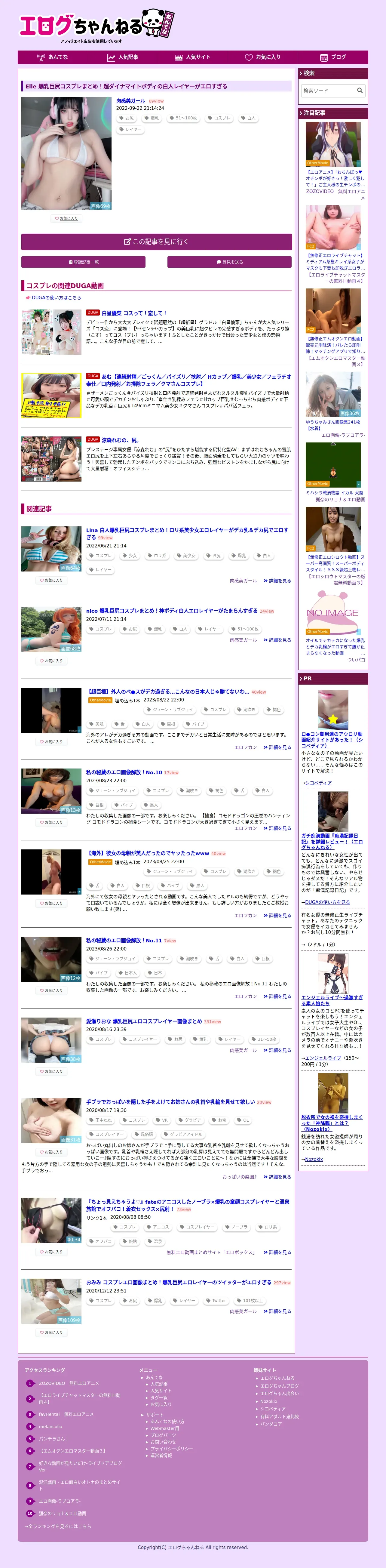Click the chart icon beside 人気記事
Viewport: 386px width, 1568px height.
pyautogui.click(x=111, y=57)
